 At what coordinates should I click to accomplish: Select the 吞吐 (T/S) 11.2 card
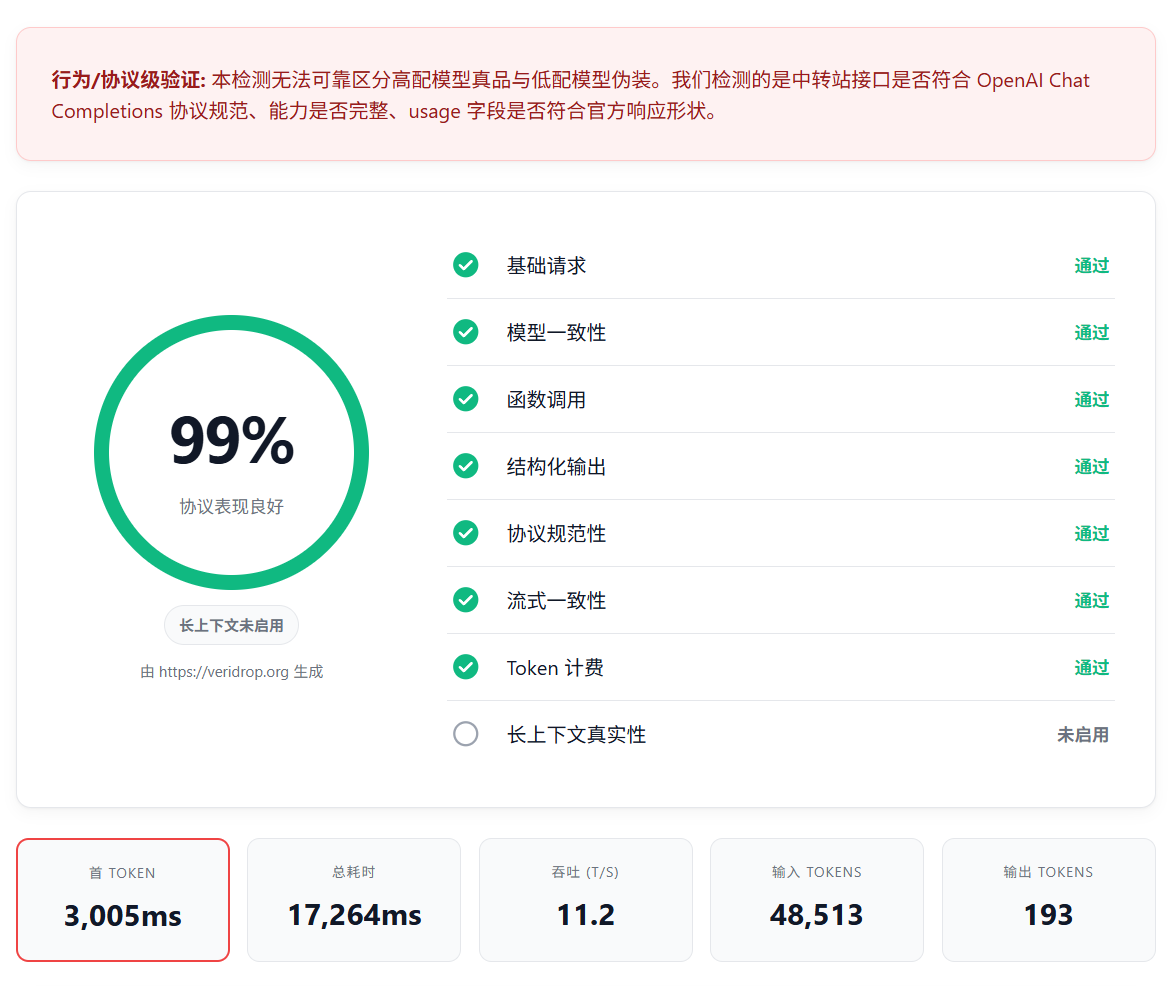[x=586, y=899]
